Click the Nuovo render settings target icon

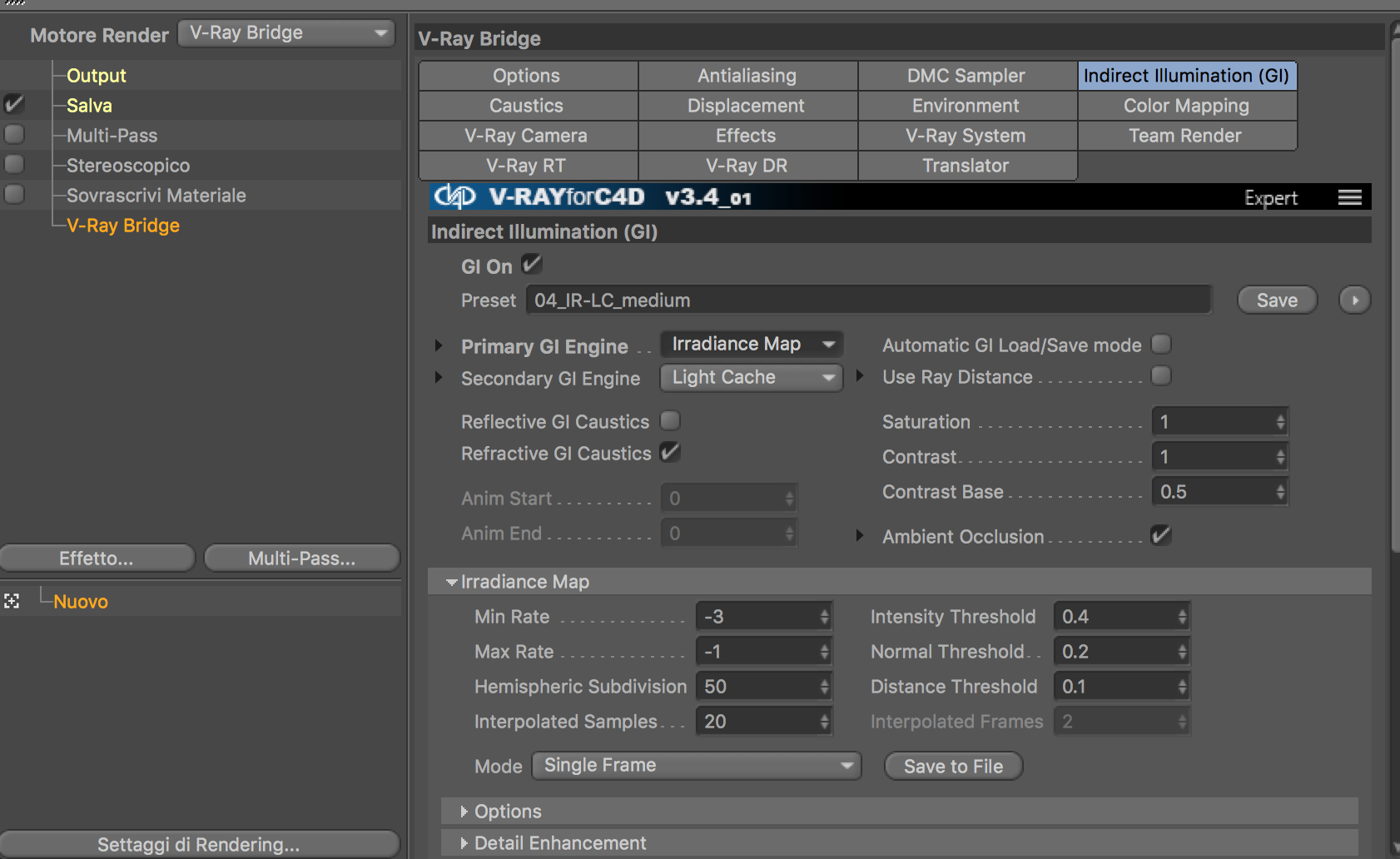coord(12,601)
